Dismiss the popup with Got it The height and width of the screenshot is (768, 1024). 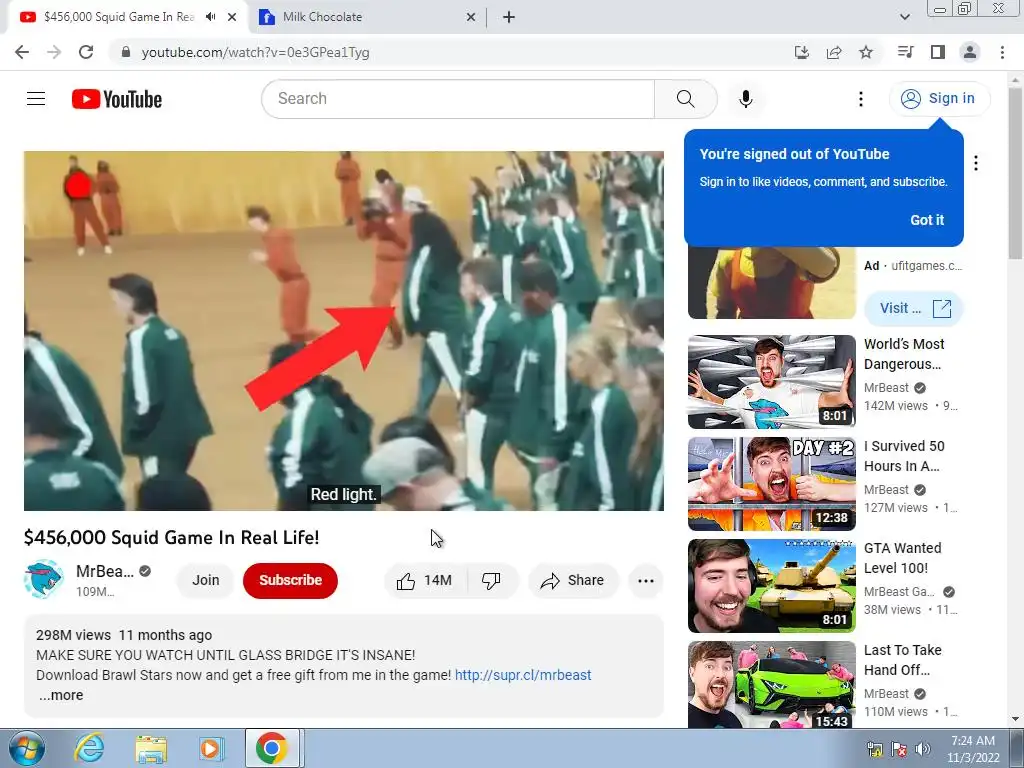tap(927, 220)
